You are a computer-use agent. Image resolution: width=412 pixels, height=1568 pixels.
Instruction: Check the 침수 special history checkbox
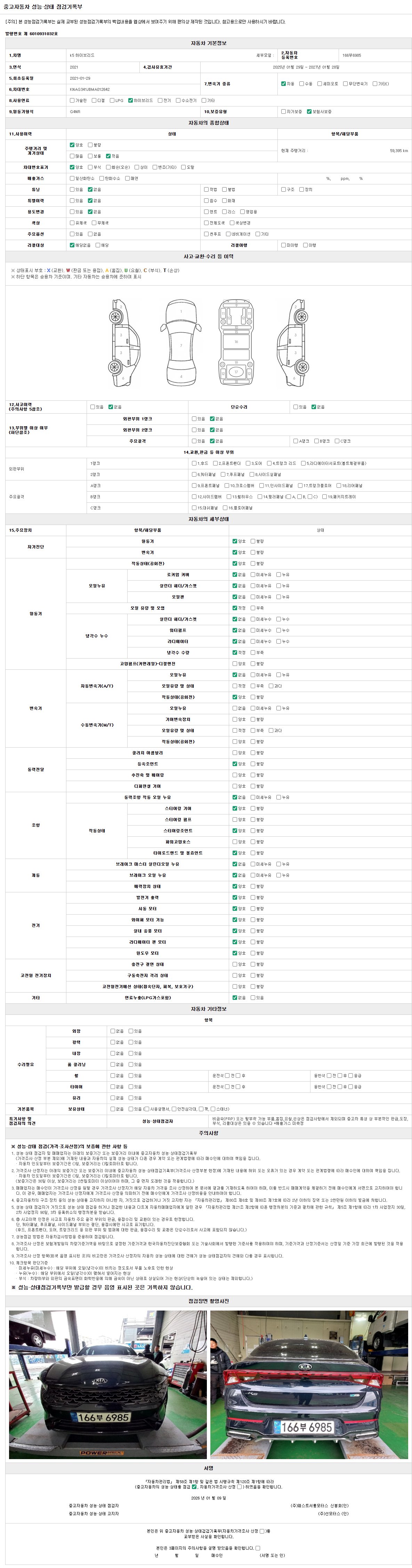click(x=206, y=200)
